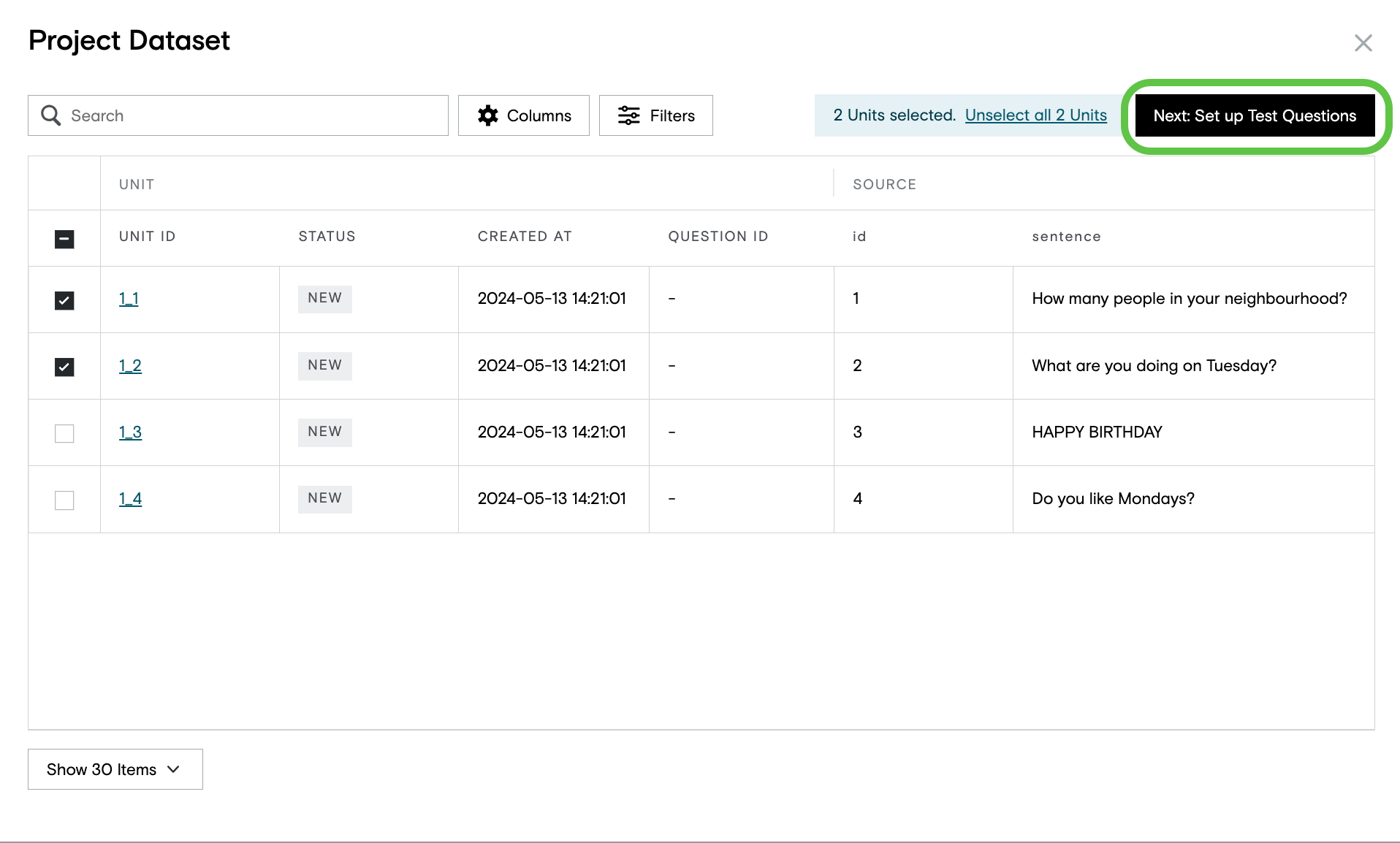The height and width of the screenshot is (843, 1400).
Task: Click the SOURCE group header
Action: click(x=884, y=185)
